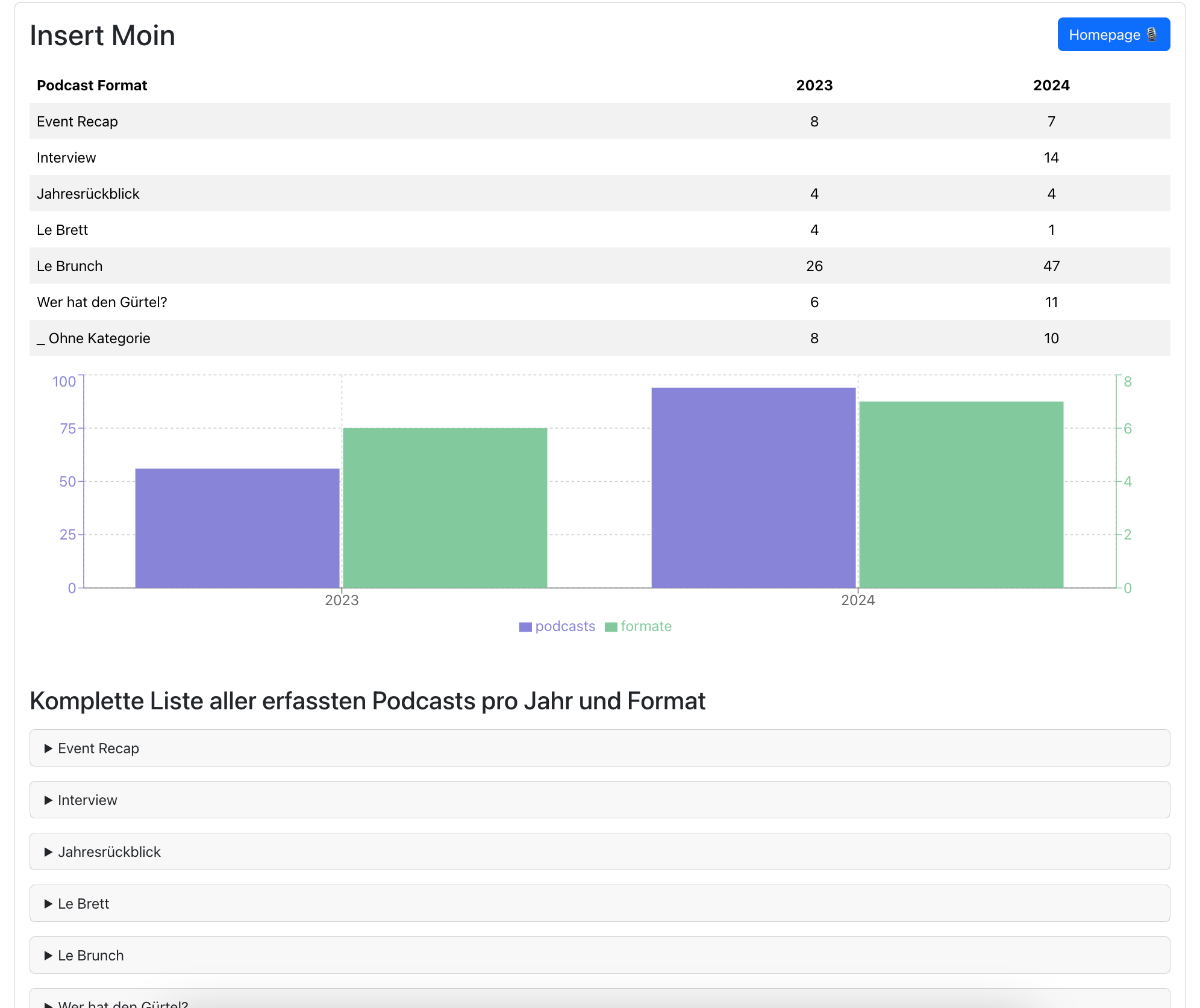Expand the Le Brett section

(83, 904)
